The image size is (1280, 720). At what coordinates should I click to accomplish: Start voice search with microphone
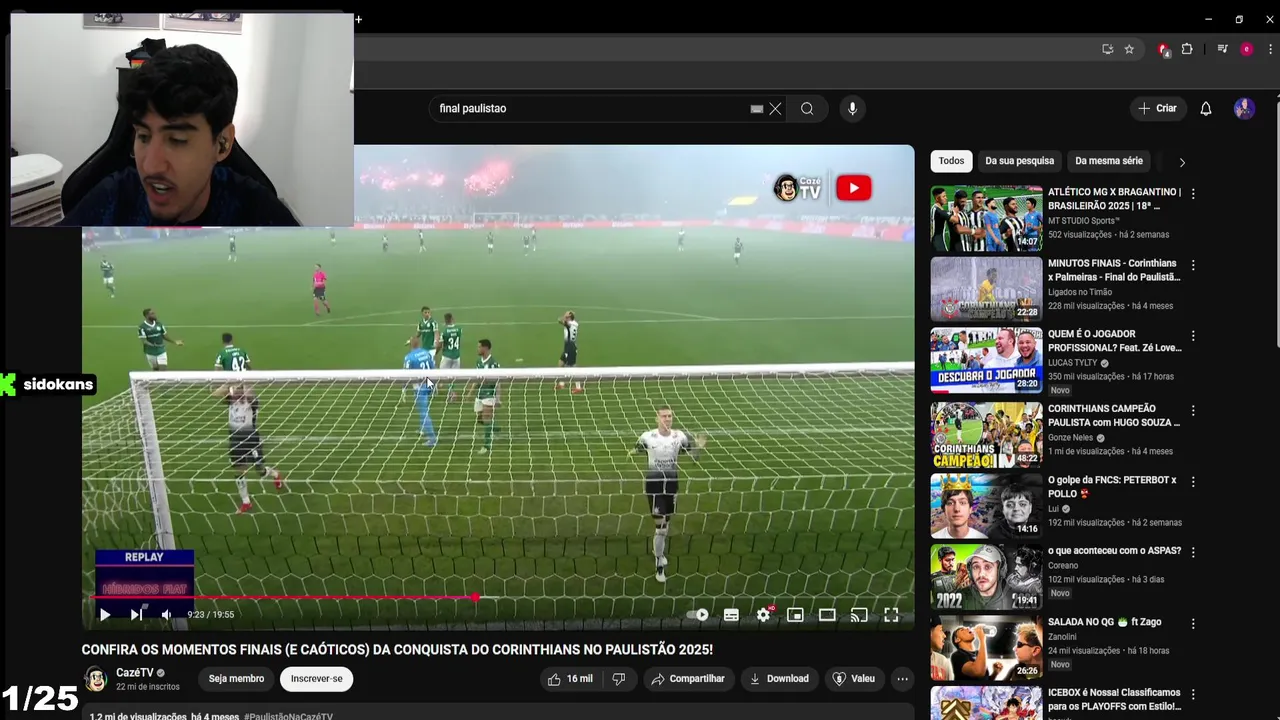[x=852, y=109]
